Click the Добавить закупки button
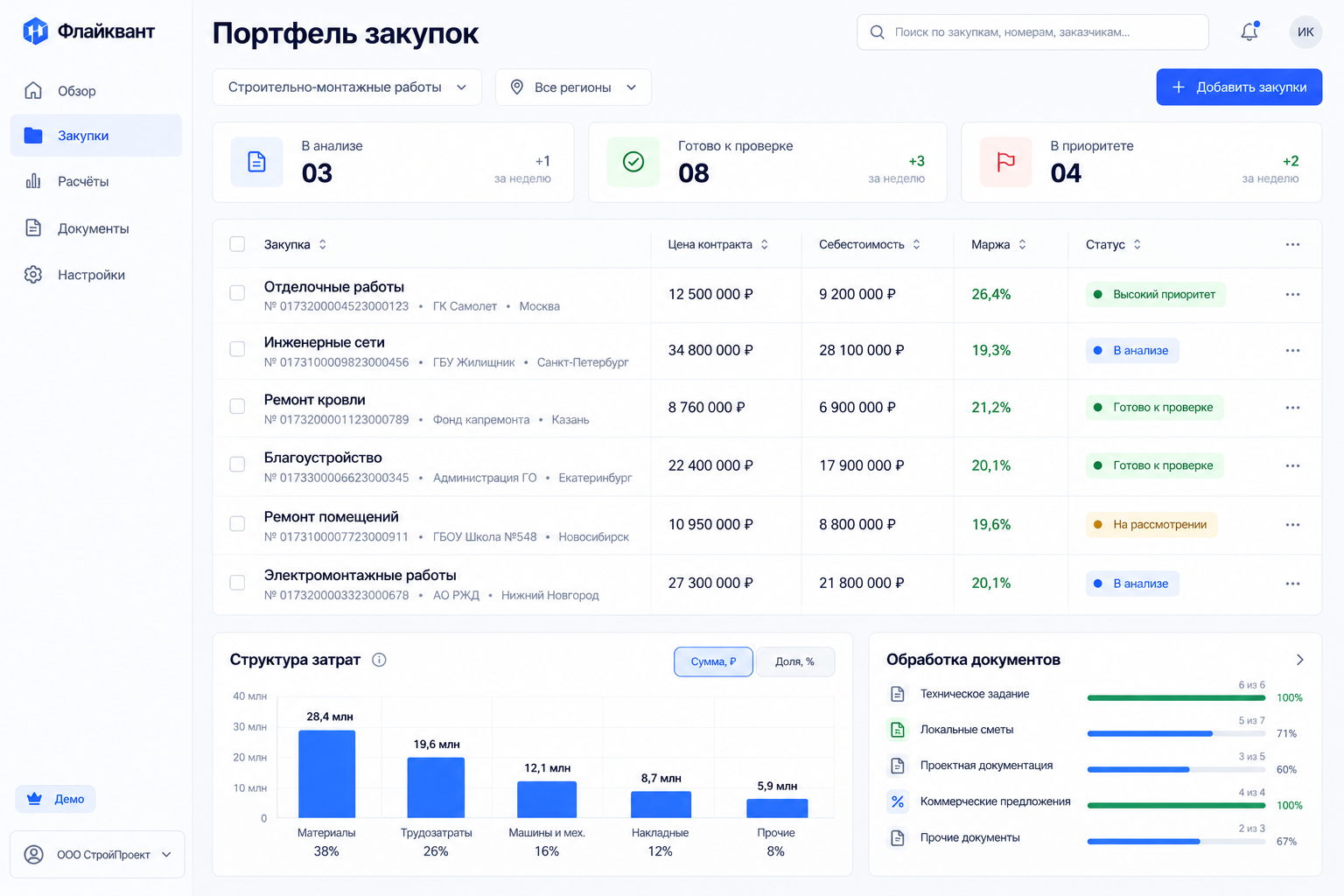 (x=1239, y=87)
